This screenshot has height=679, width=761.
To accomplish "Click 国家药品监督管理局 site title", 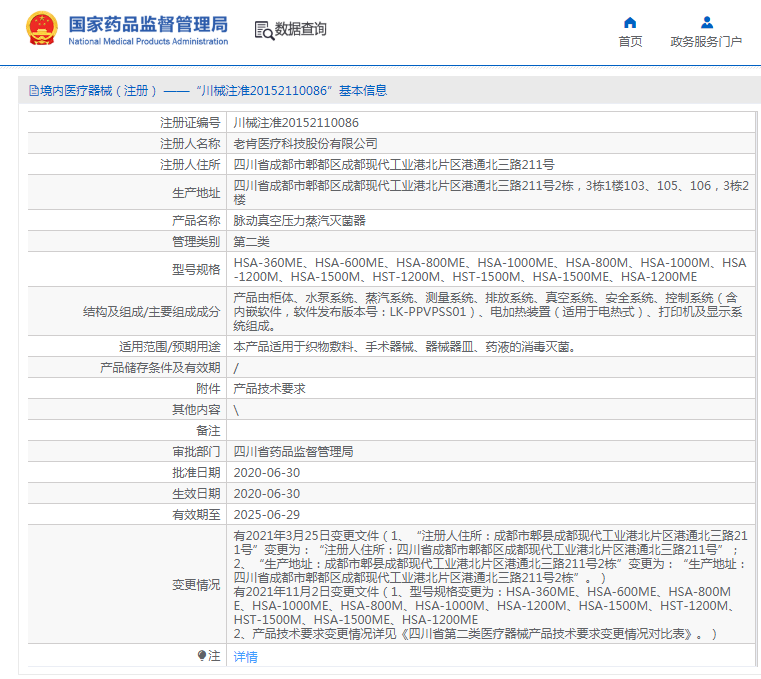I will (148, 24).
